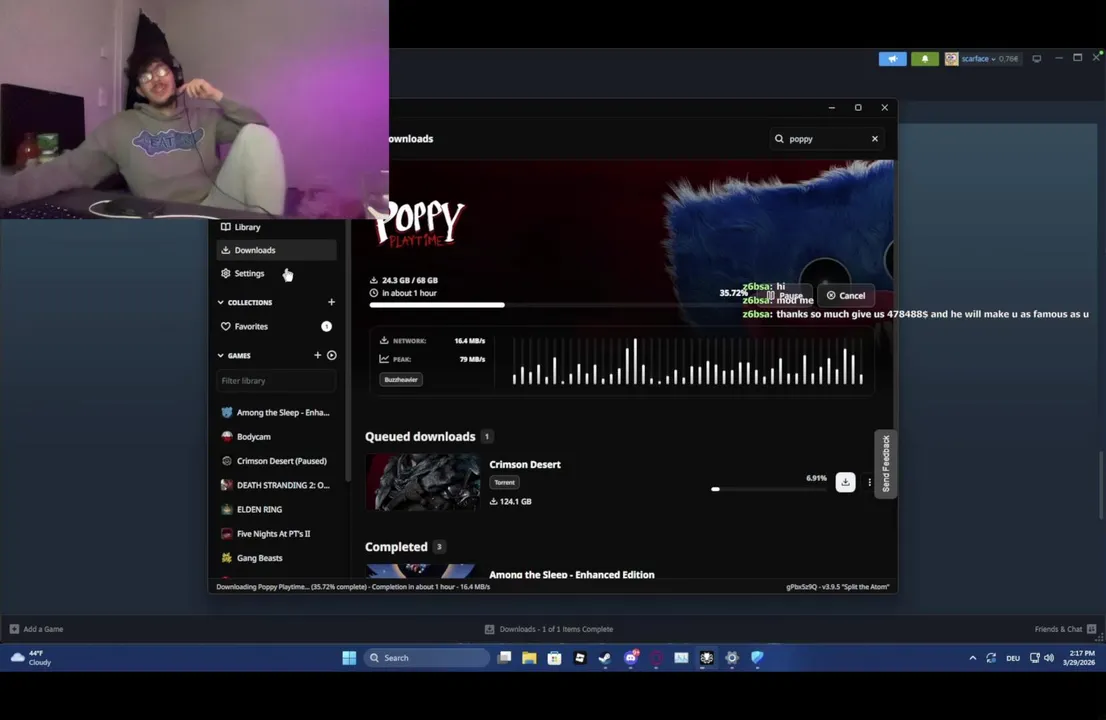Open File Explorer from the taskbar
This screenshot has width=1106, height=720.
point(529,658)
